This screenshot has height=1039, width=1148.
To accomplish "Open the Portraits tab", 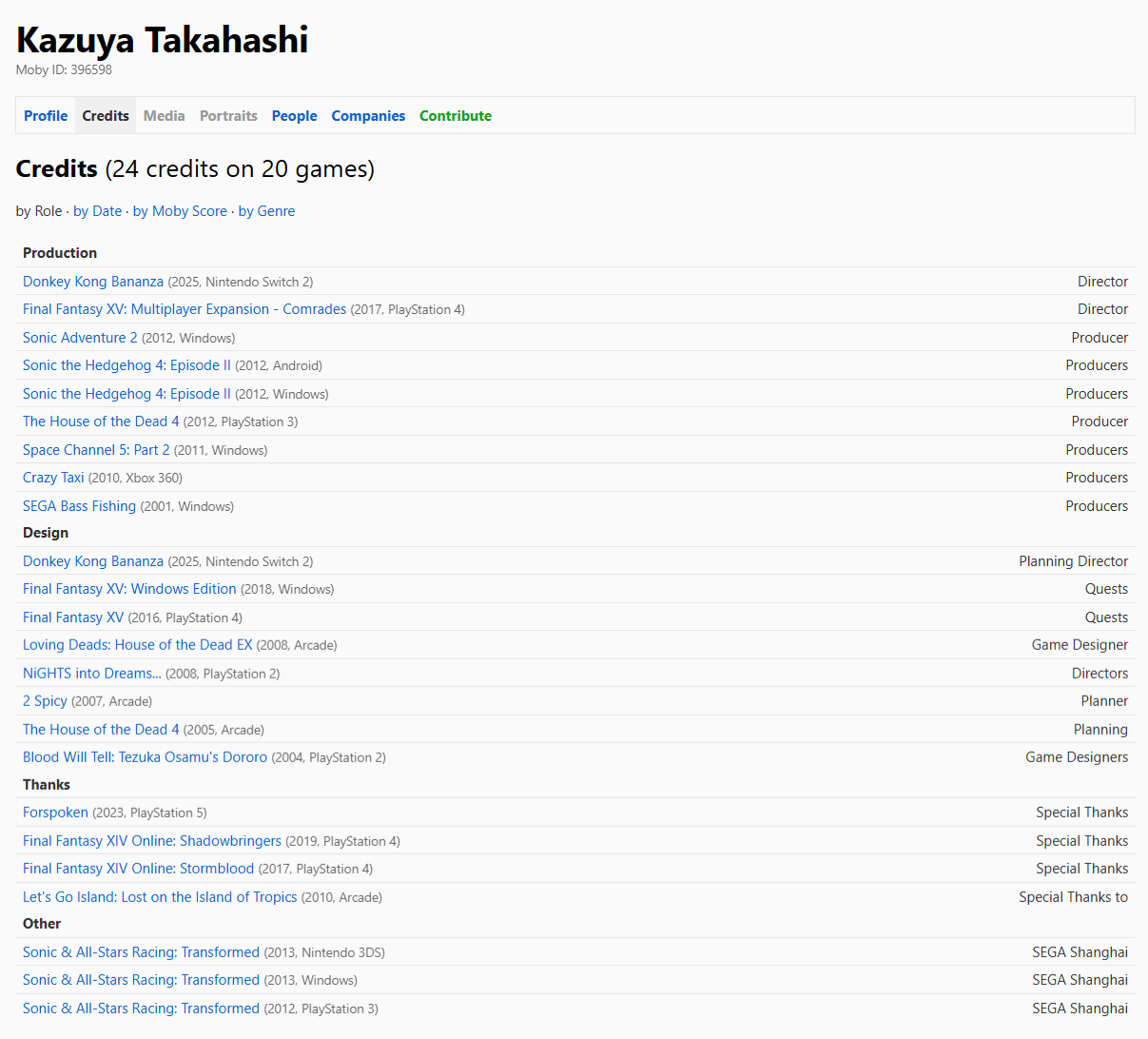I will point(228,116).
